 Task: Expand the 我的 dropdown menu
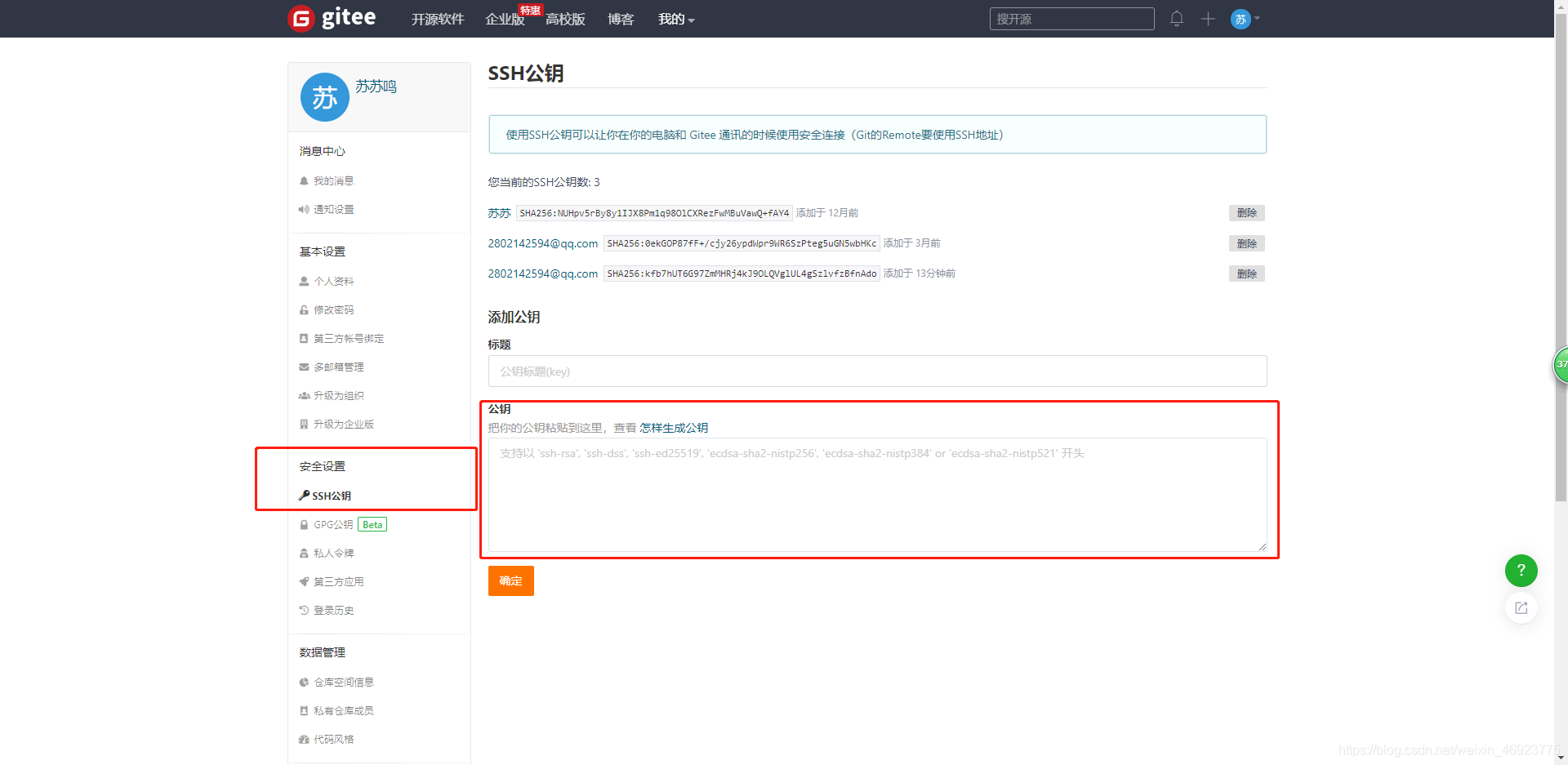point(676,19)
